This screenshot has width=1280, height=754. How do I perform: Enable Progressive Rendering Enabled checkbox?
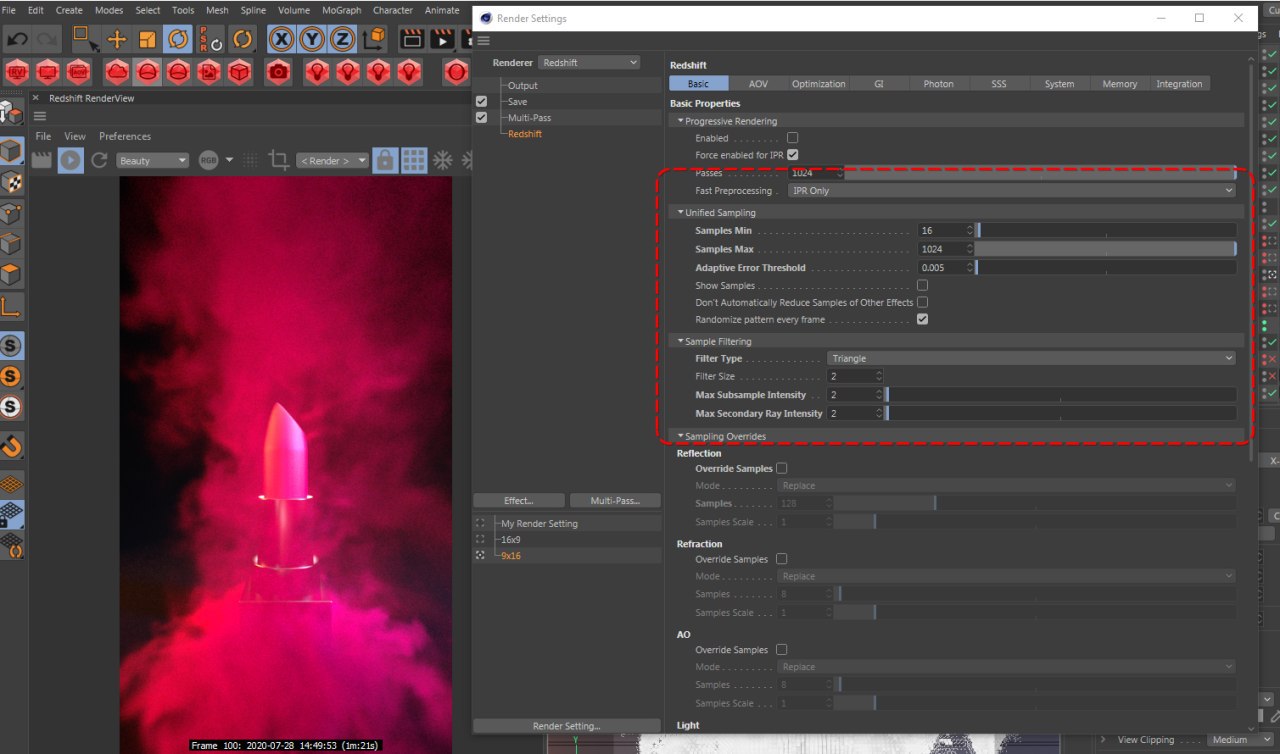pos(793,138)
